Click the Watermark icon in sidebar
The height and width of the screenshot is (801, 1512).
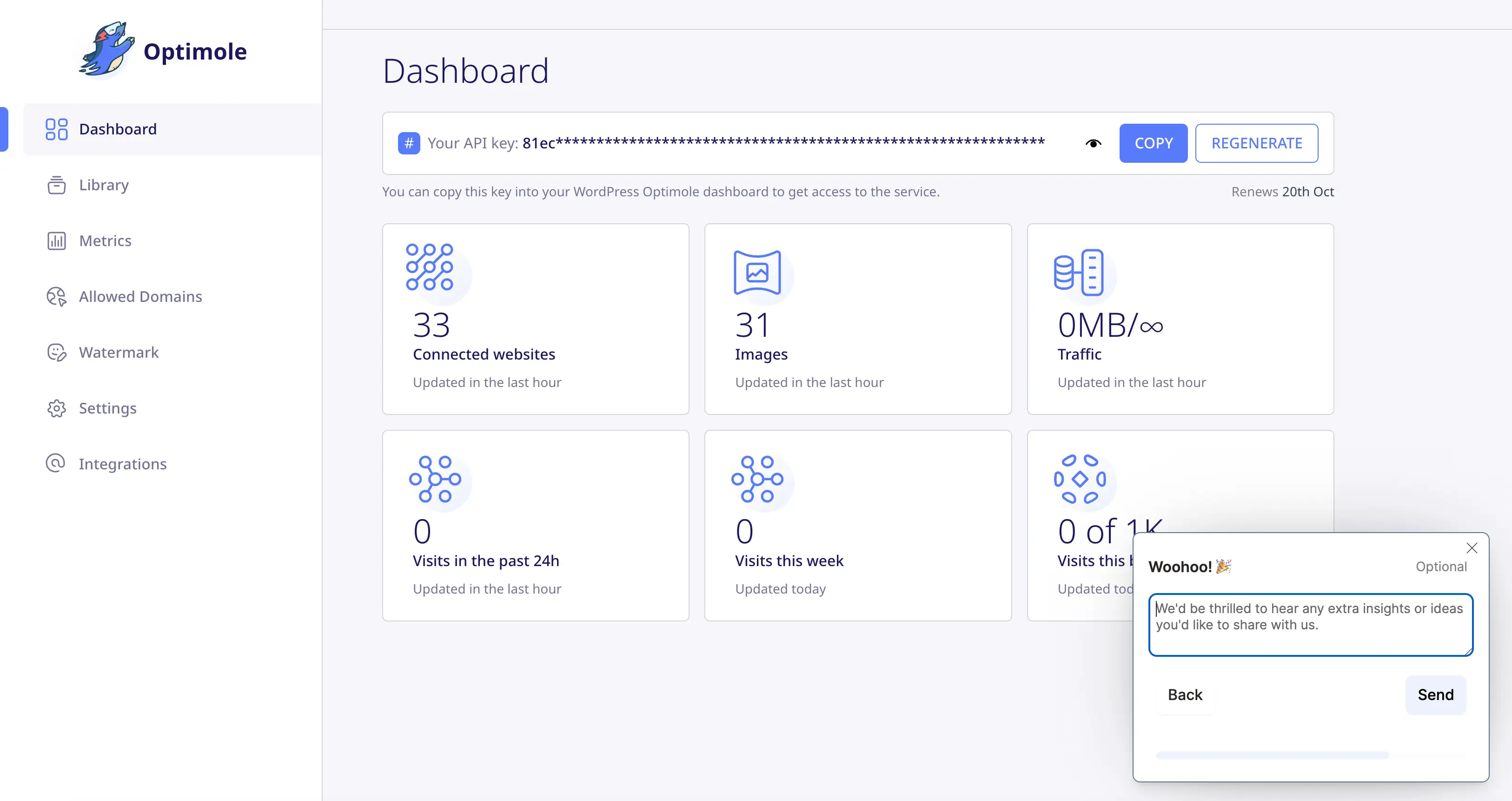click(x=56, y=352)
